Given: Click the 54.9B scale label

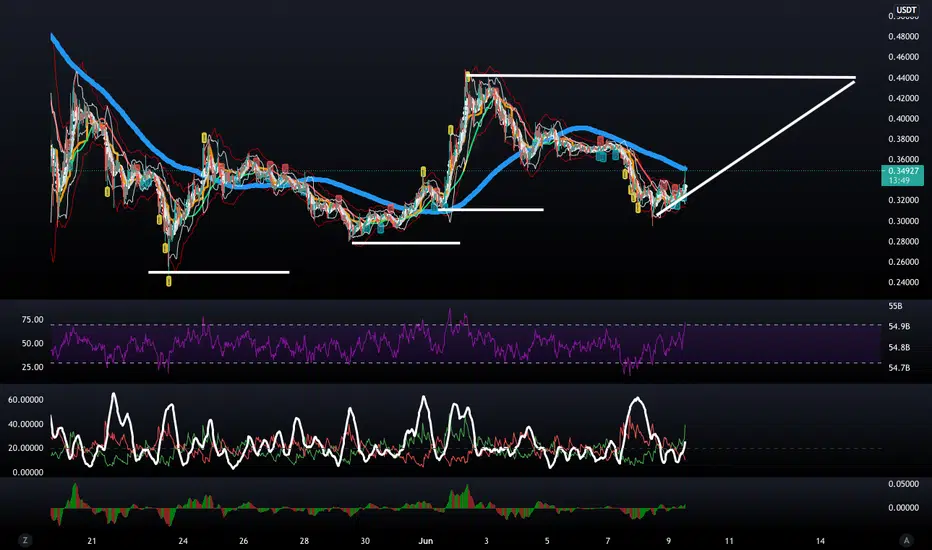Looking at the screenshot, I should coord(899,326).
